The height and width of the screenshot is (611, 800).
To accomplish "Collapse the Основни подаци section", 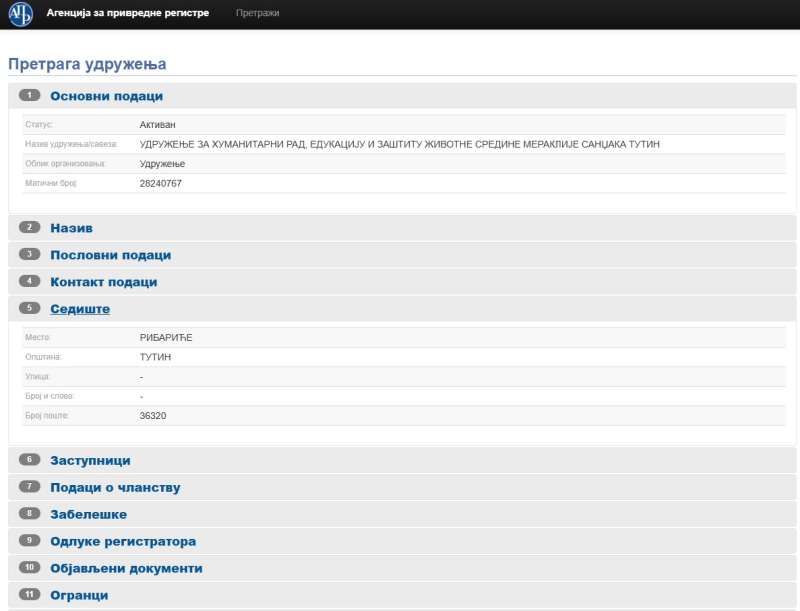I will [x=106, y=96].
